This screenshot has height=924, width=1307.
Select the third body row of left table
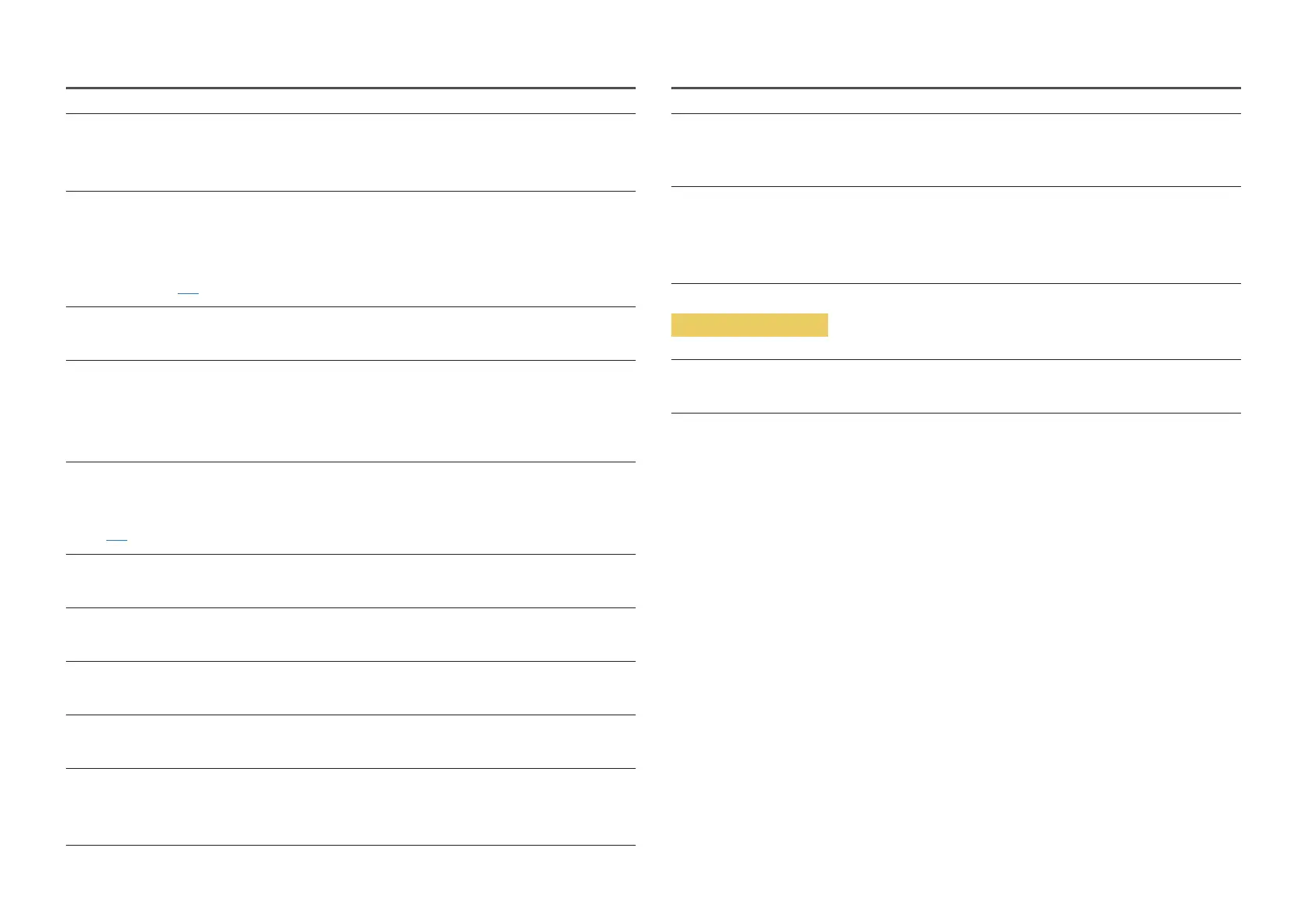point(350,334)
